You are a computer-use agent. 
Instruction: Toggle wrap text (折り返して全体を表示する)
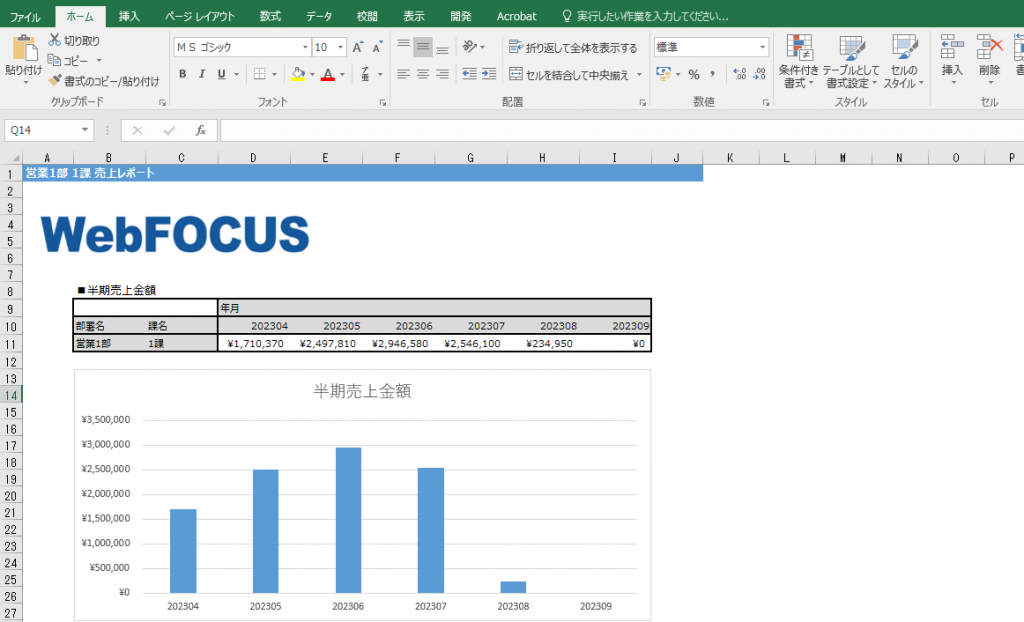point(573,47)
